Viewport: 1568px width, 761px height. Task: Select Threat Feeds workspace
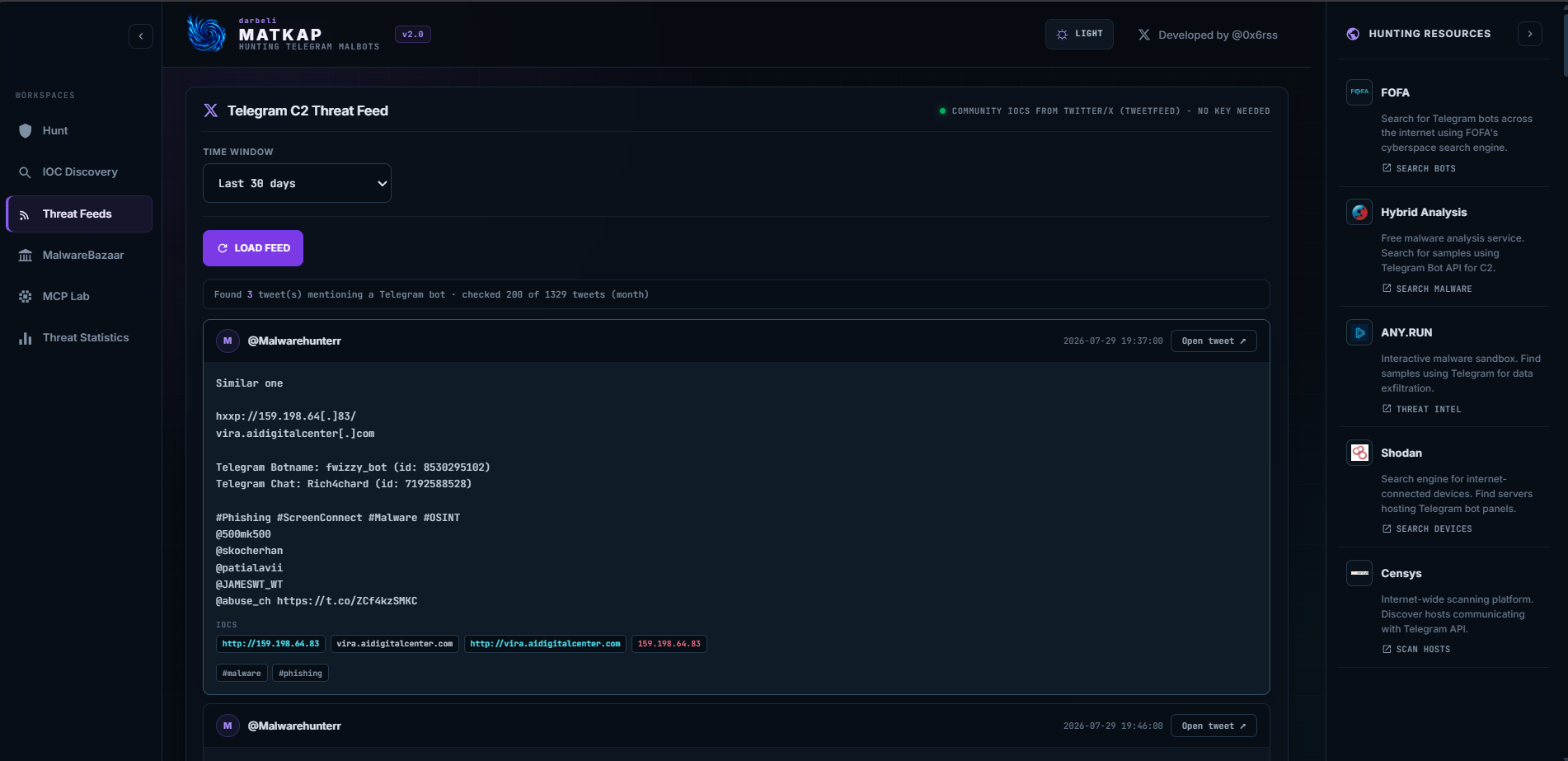79,214
